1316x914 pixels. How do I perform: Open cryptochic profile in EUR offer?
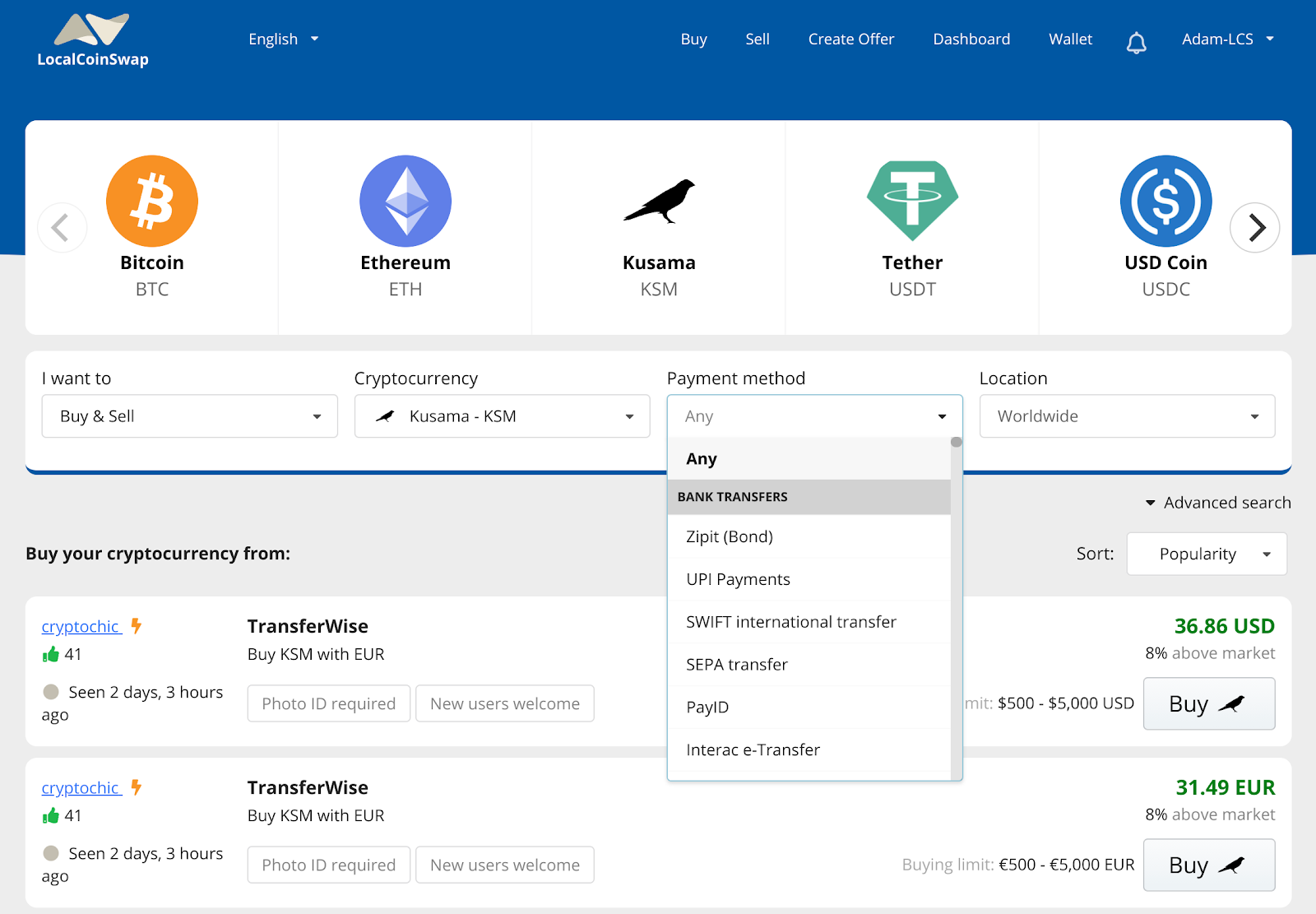(x=81, y=787)
